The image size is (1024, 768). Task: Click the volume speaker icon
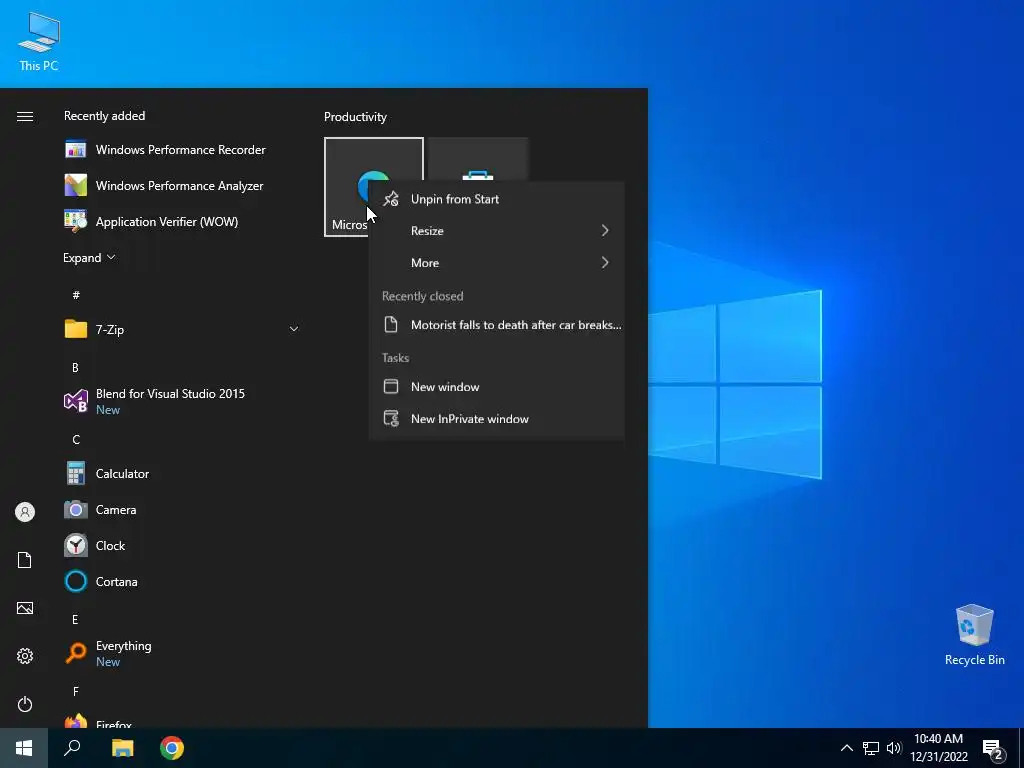[x=894, y=748]
